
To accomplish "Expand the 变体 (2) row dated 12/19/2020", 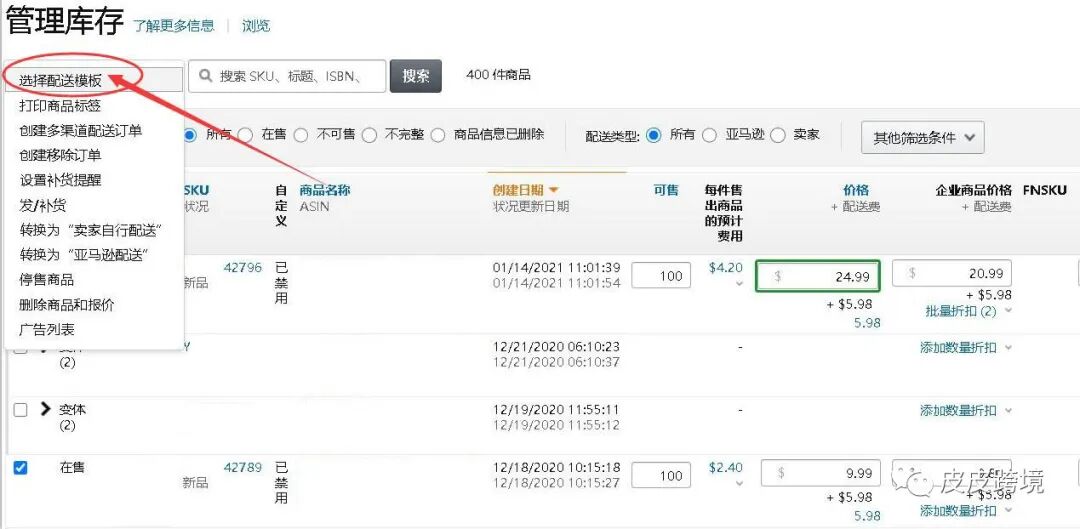I will [x=45, y=408].
